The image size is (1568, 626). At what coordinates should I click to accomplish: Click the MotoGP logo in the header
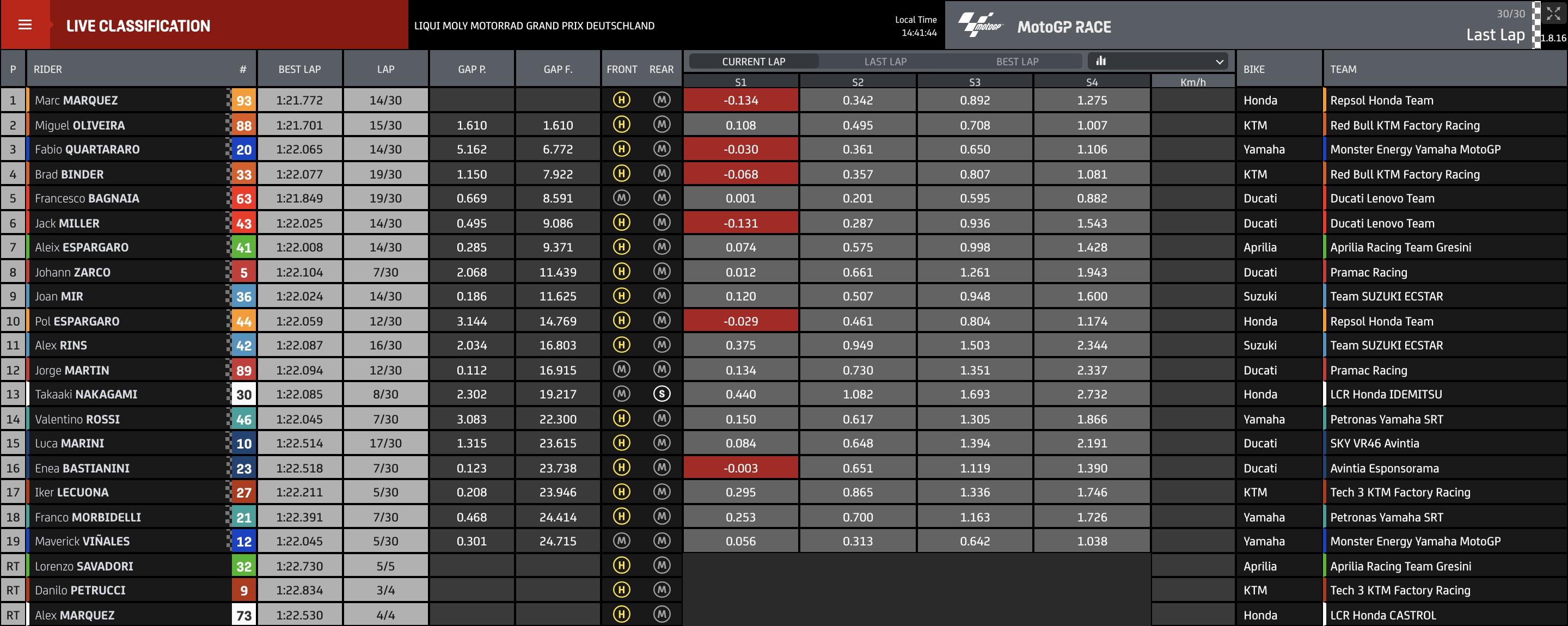click(x=979, y=26)
